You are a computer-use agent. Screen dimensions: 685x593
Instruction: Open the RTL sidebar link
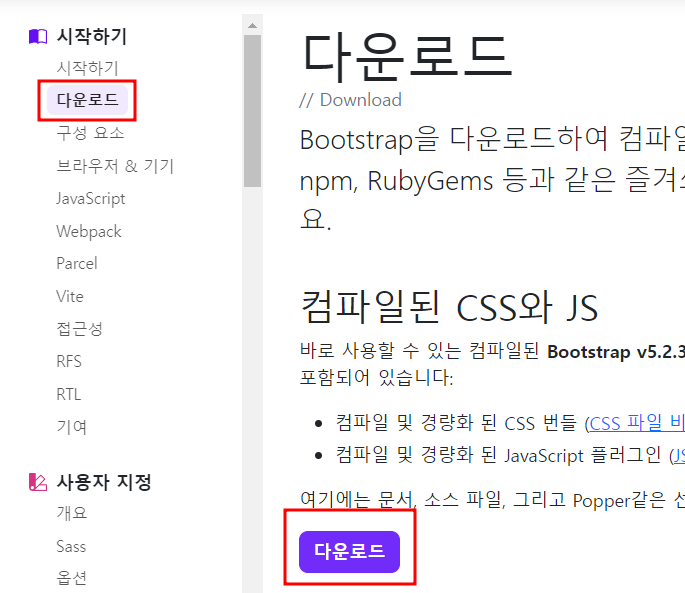pos(69,394)
